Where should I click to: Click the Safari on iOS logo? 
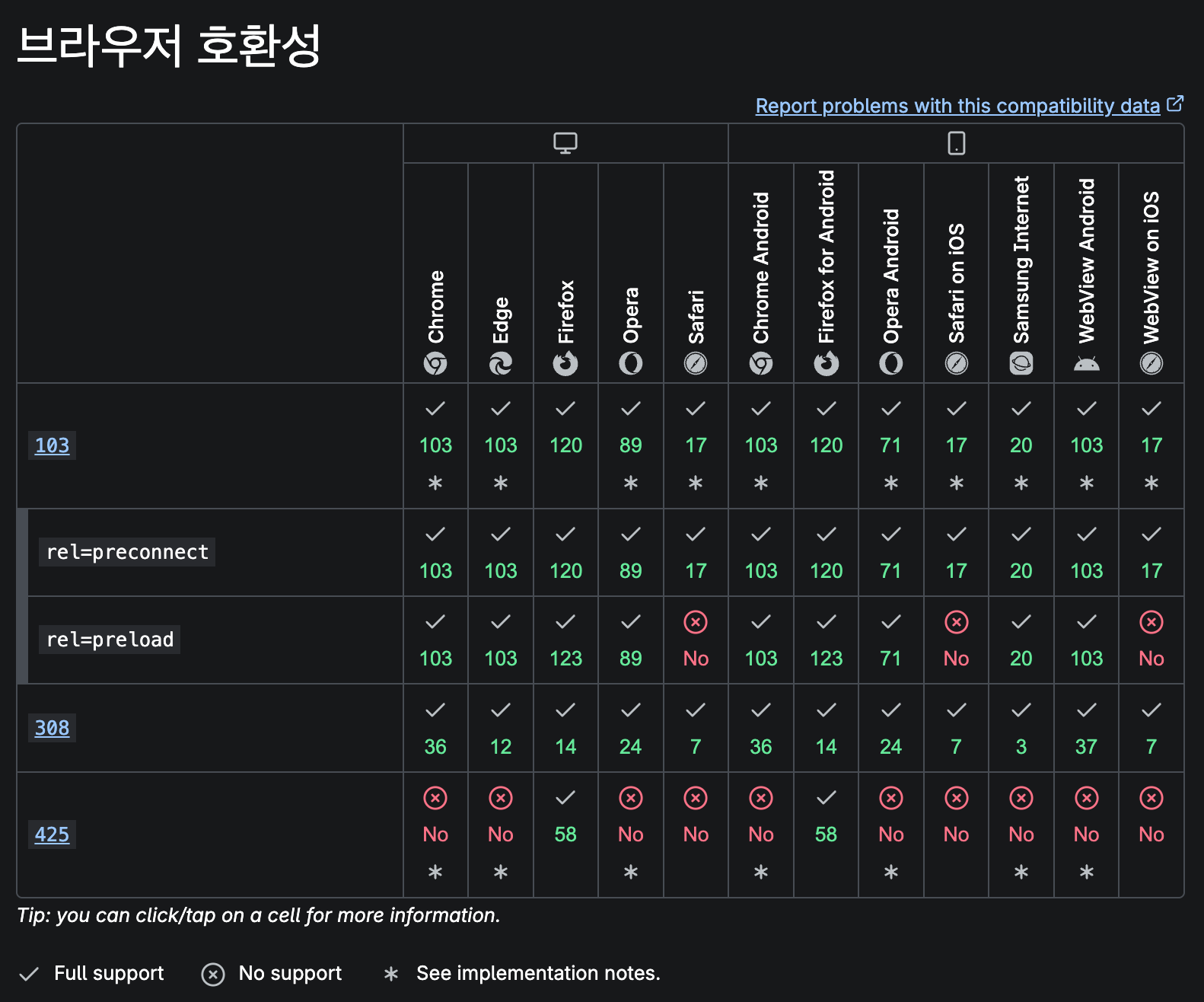tap(957, 364)
